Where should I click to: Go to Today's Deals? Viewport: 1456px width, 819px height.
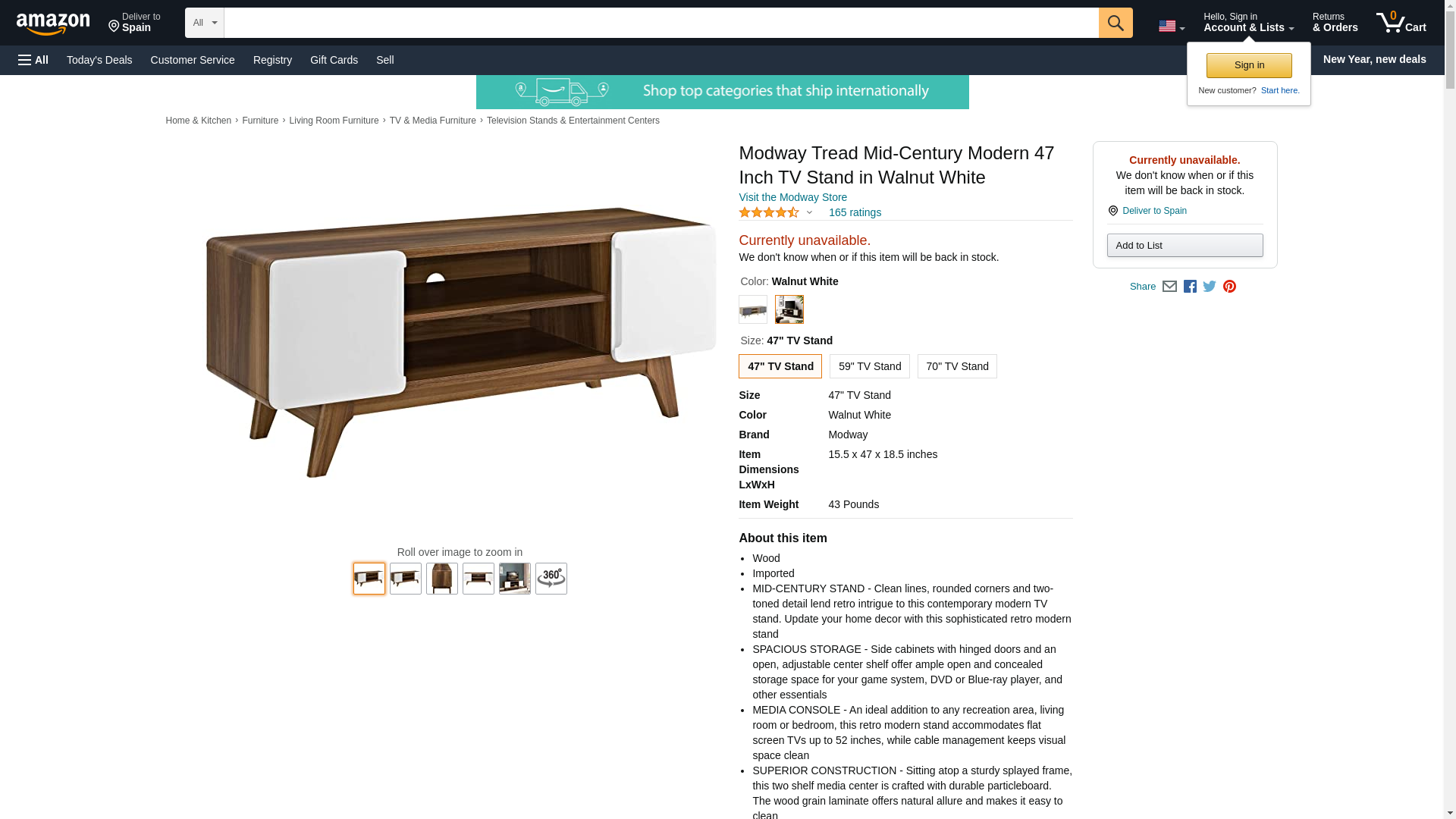[x=99, y=60]
